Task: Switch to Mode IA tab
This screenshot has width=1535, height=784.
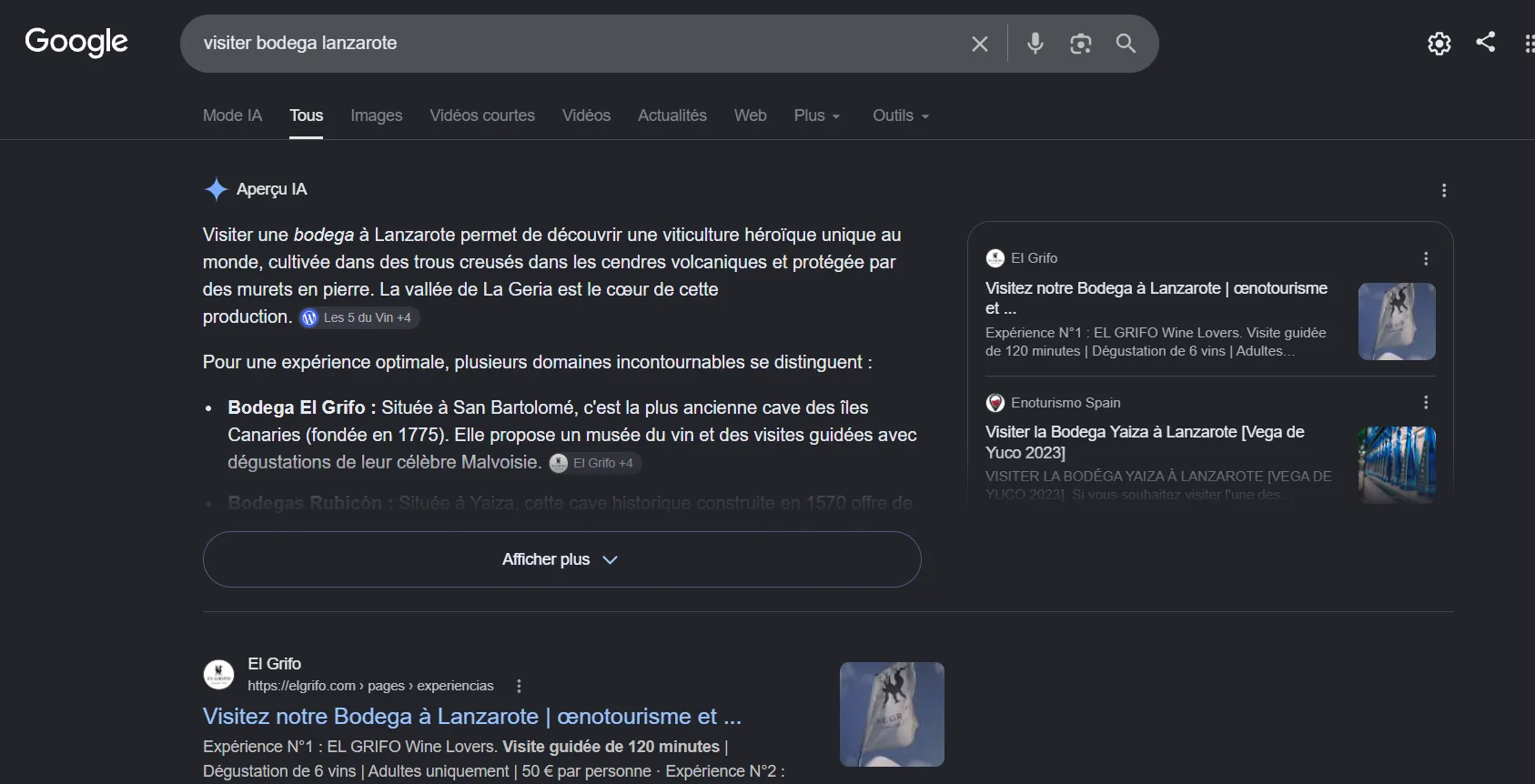Action: (232, 116)
